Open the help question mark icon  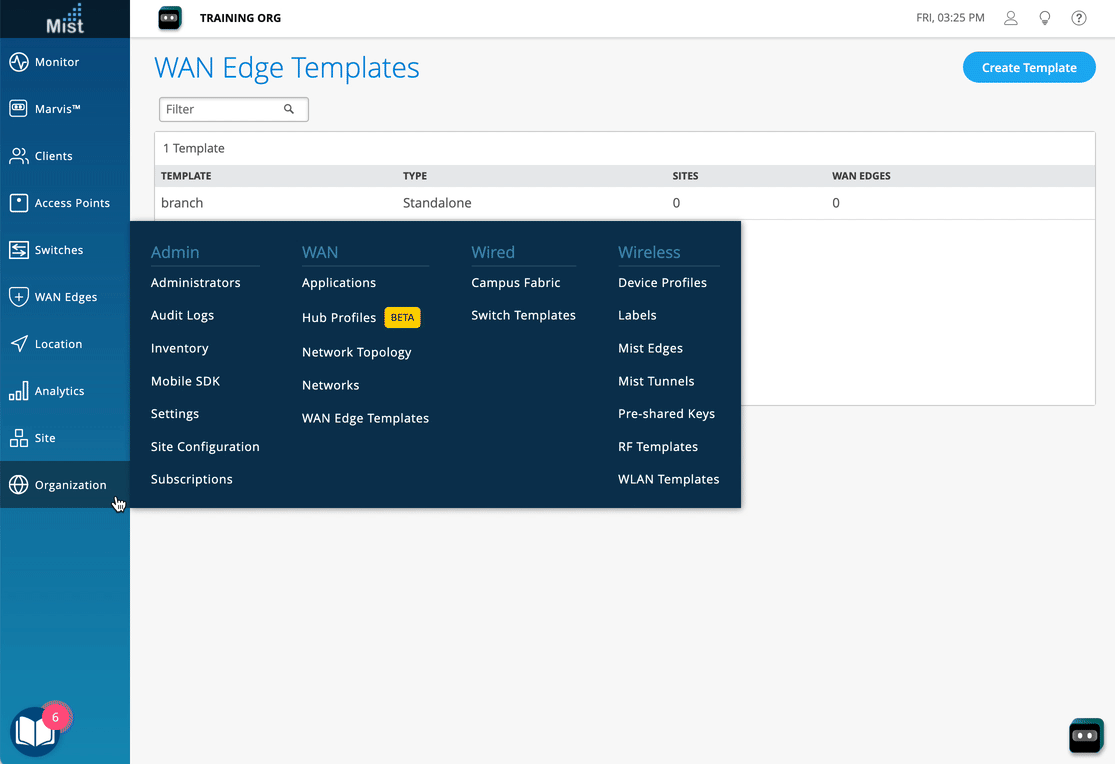tap(1079, 18)
